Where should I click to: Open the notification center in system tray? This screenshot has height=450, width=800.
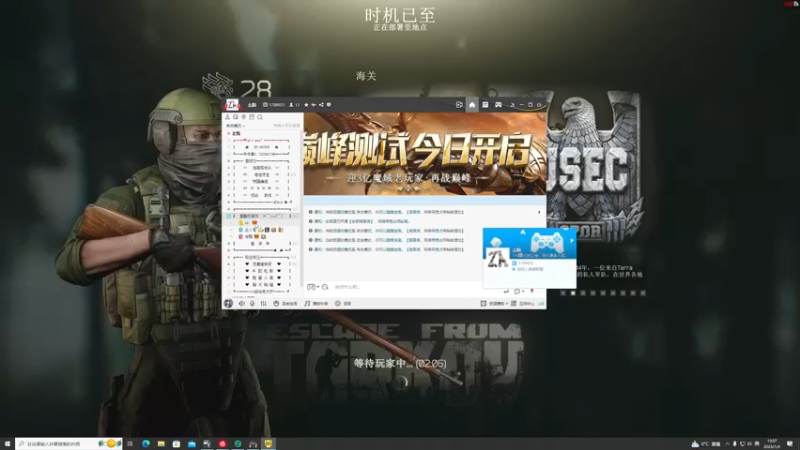click(x=790, y=444)
